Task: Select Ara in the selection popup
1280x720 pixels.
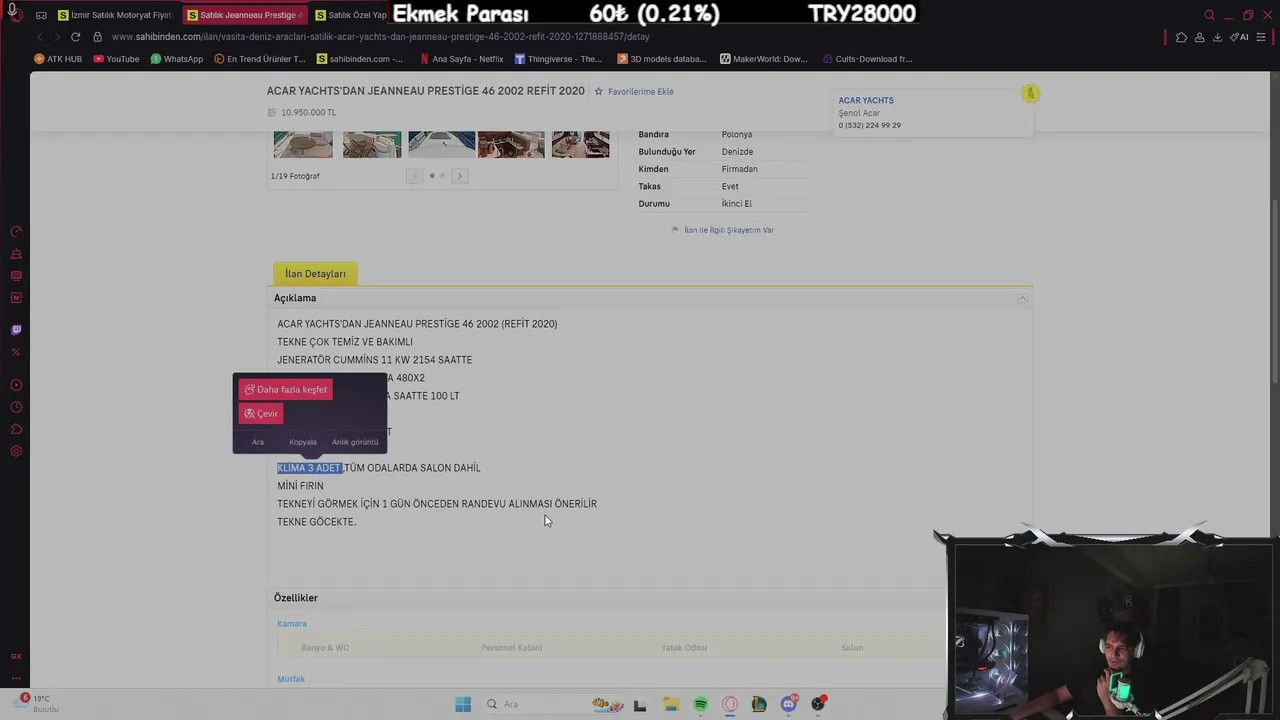Action: (258, 442)
